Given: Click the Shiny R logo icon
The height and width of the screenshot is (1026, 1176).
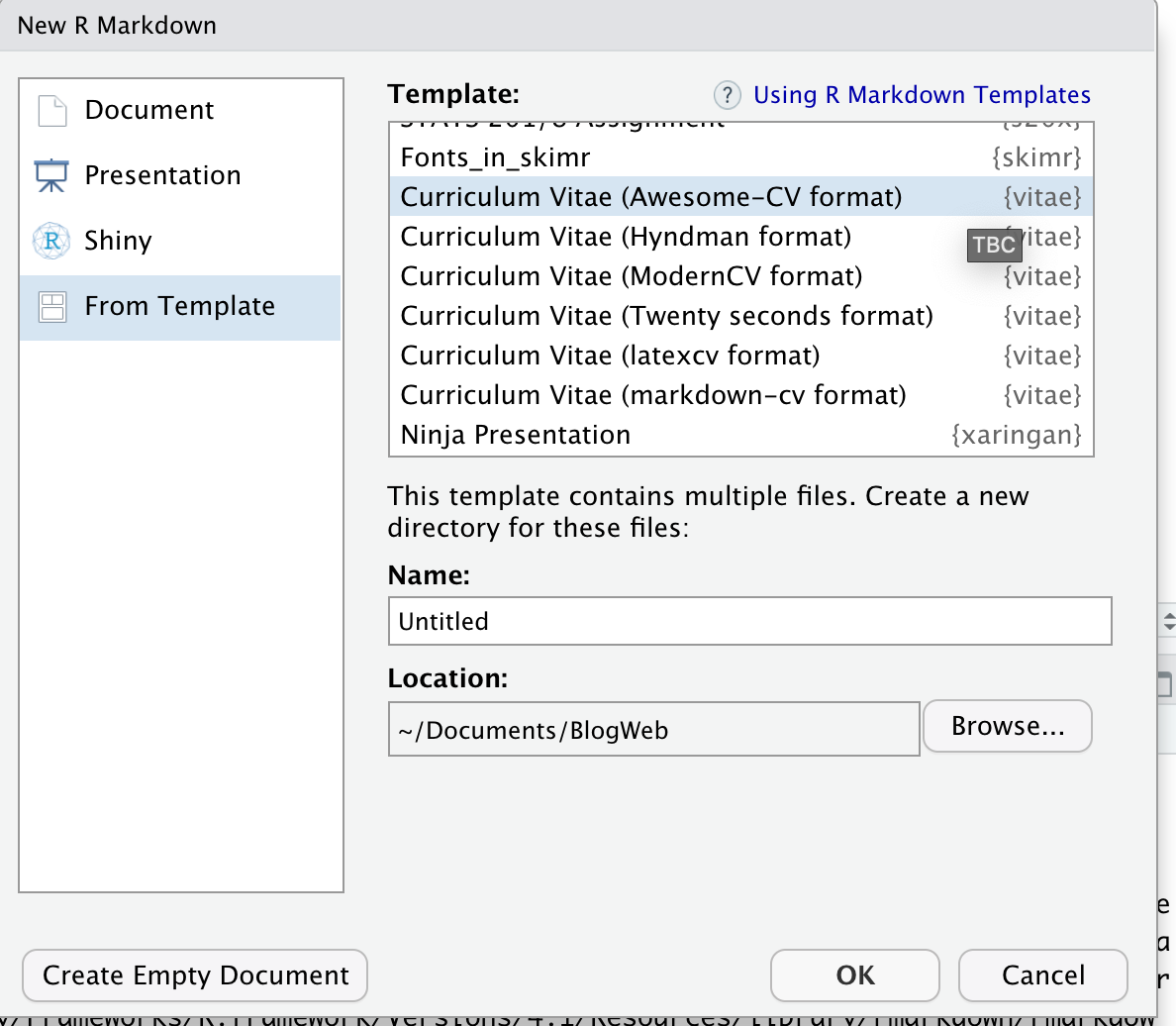Looking at the screenshot, I should pyautogui.click(x=51, y=241).
